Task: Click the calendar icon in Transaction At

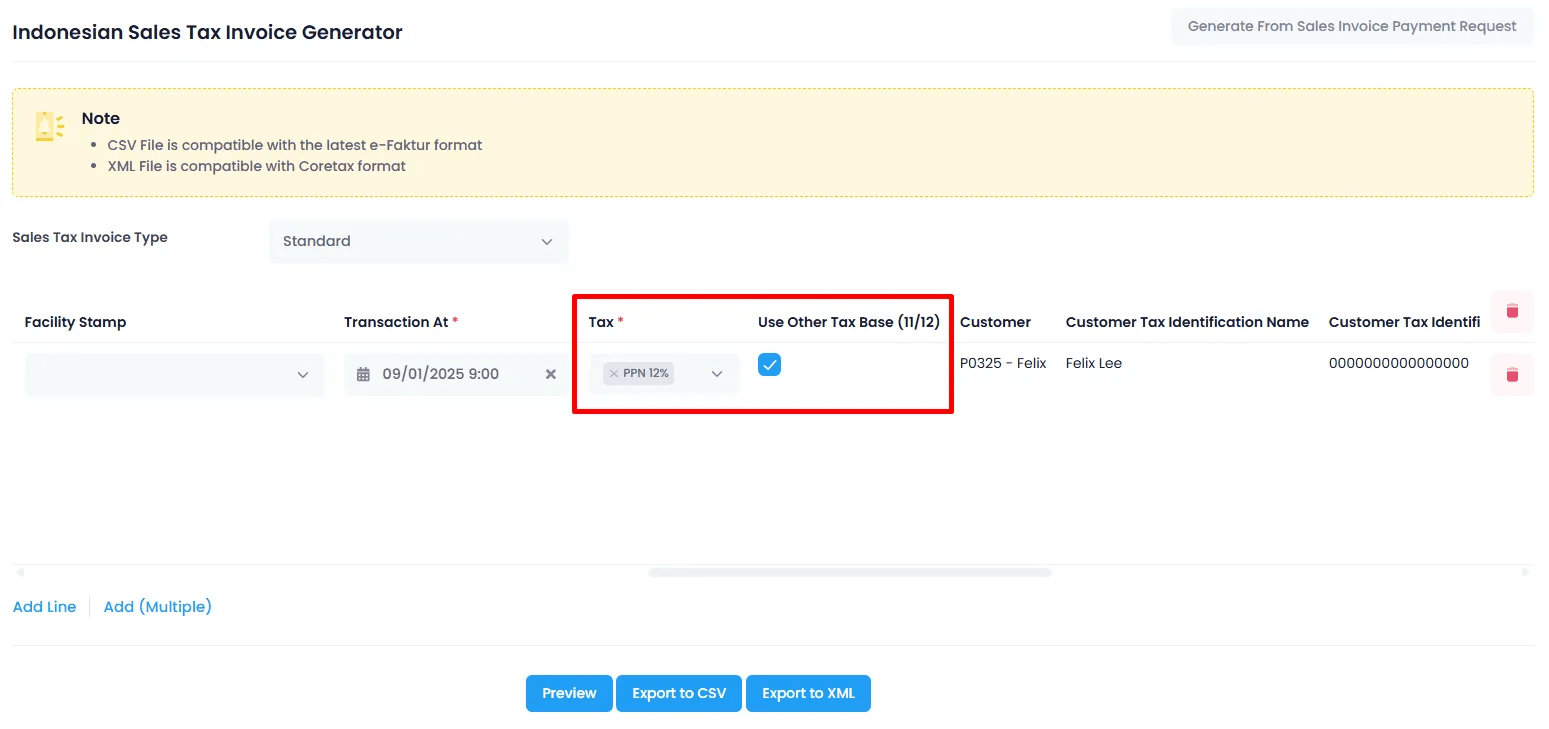Action: 363,375
